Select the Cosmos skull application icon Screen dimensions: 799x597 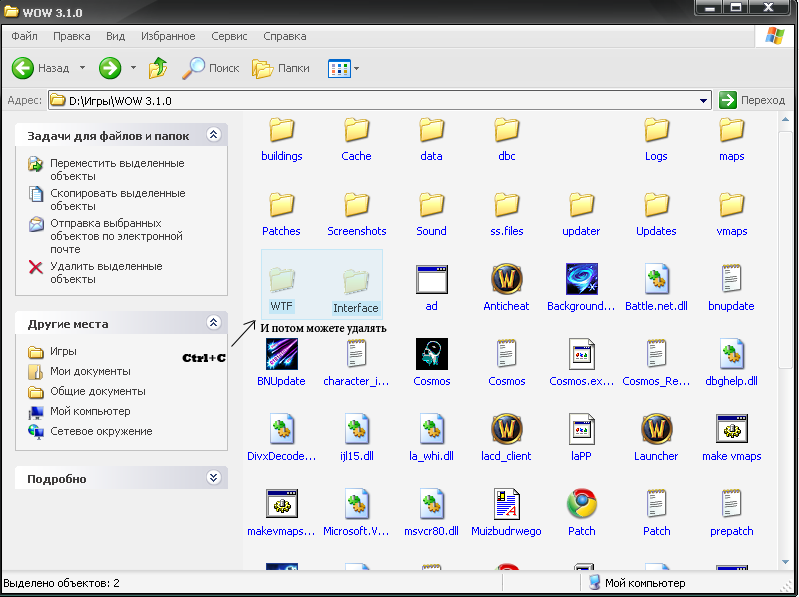click(431, 354)
